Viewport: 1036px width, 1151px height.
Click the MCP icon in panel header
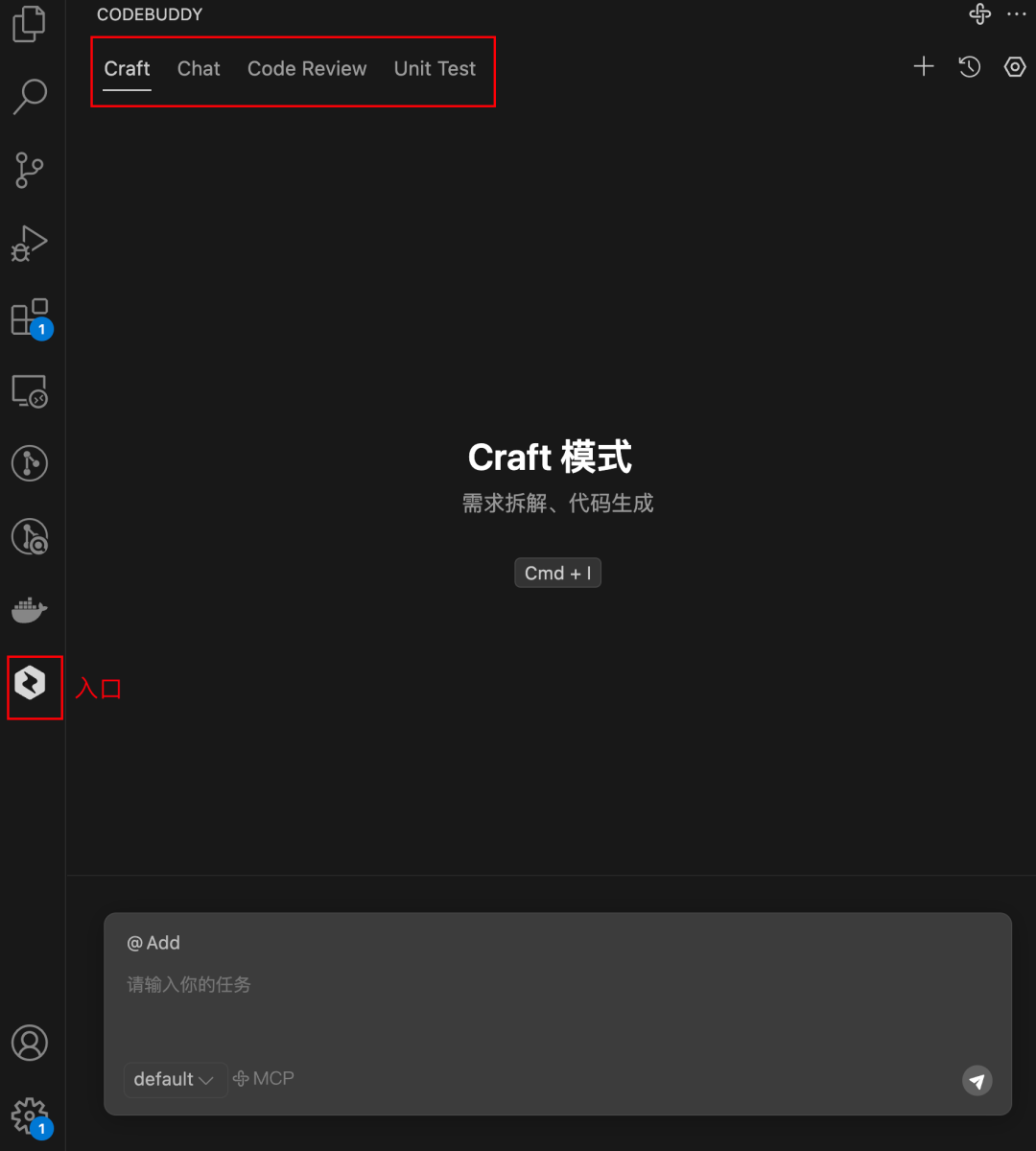[x=980, y=14]
